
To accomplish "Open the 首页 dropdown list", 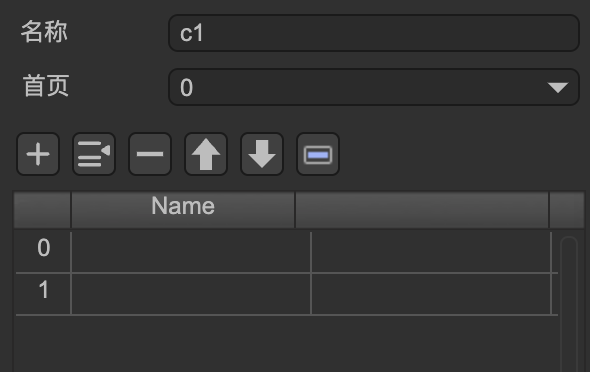I will [374, 87].
